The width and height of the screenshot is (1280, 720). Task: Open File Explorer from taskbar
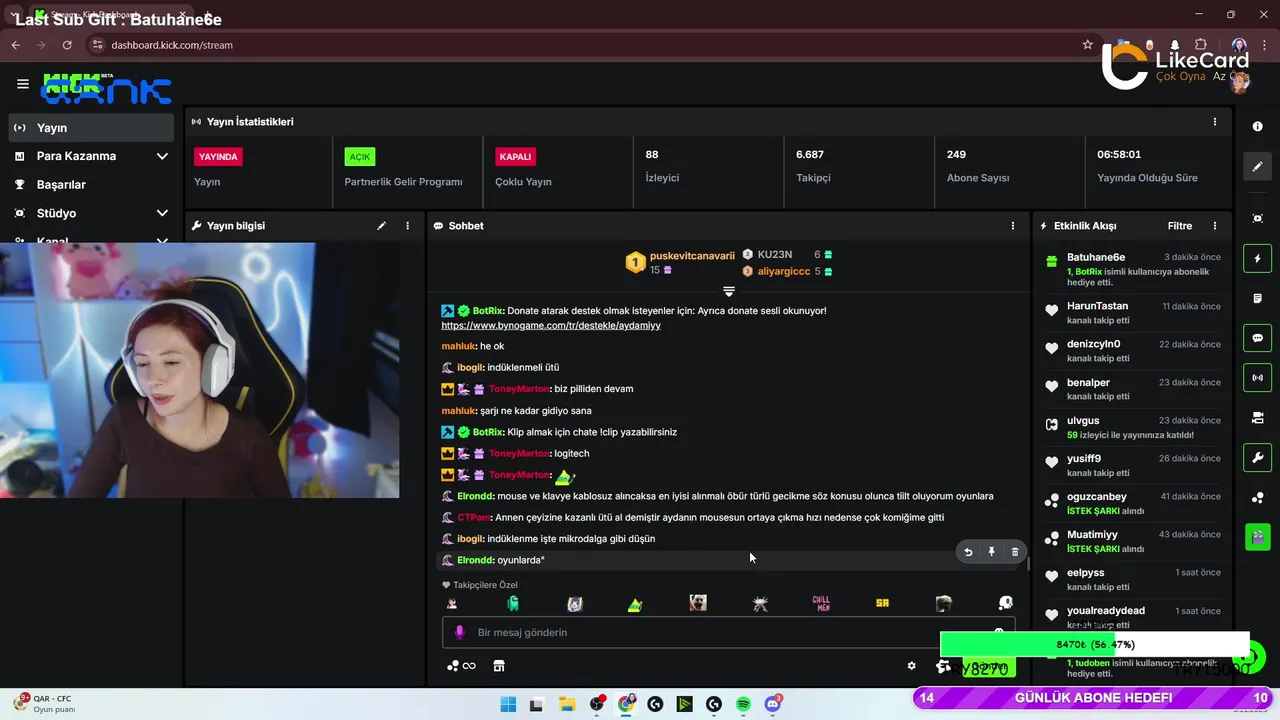(567, 704)
